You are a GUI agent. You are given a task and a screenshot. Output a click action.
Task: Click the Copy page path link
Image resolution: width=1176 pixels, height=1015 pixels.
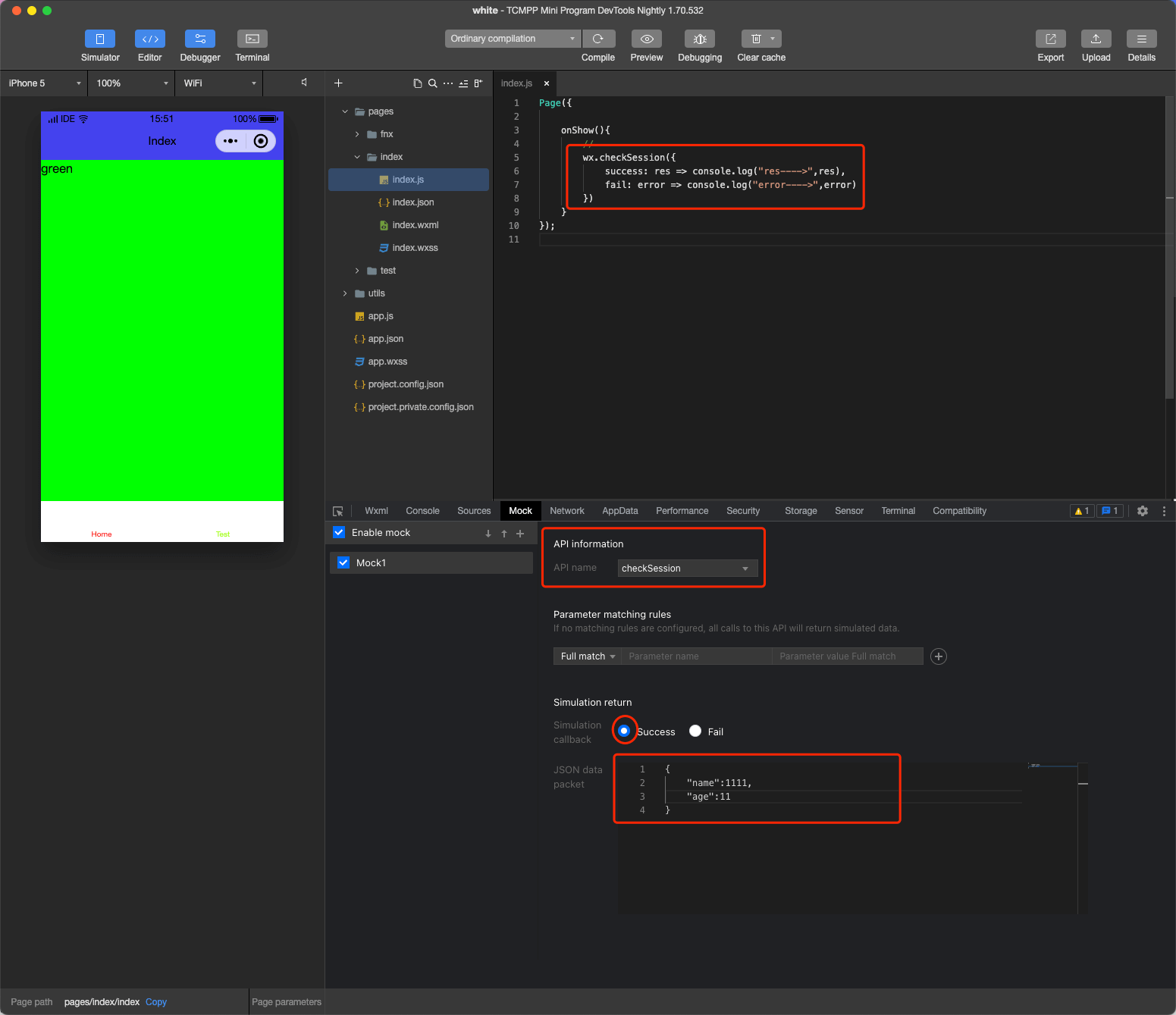[x=156, y=1002]
